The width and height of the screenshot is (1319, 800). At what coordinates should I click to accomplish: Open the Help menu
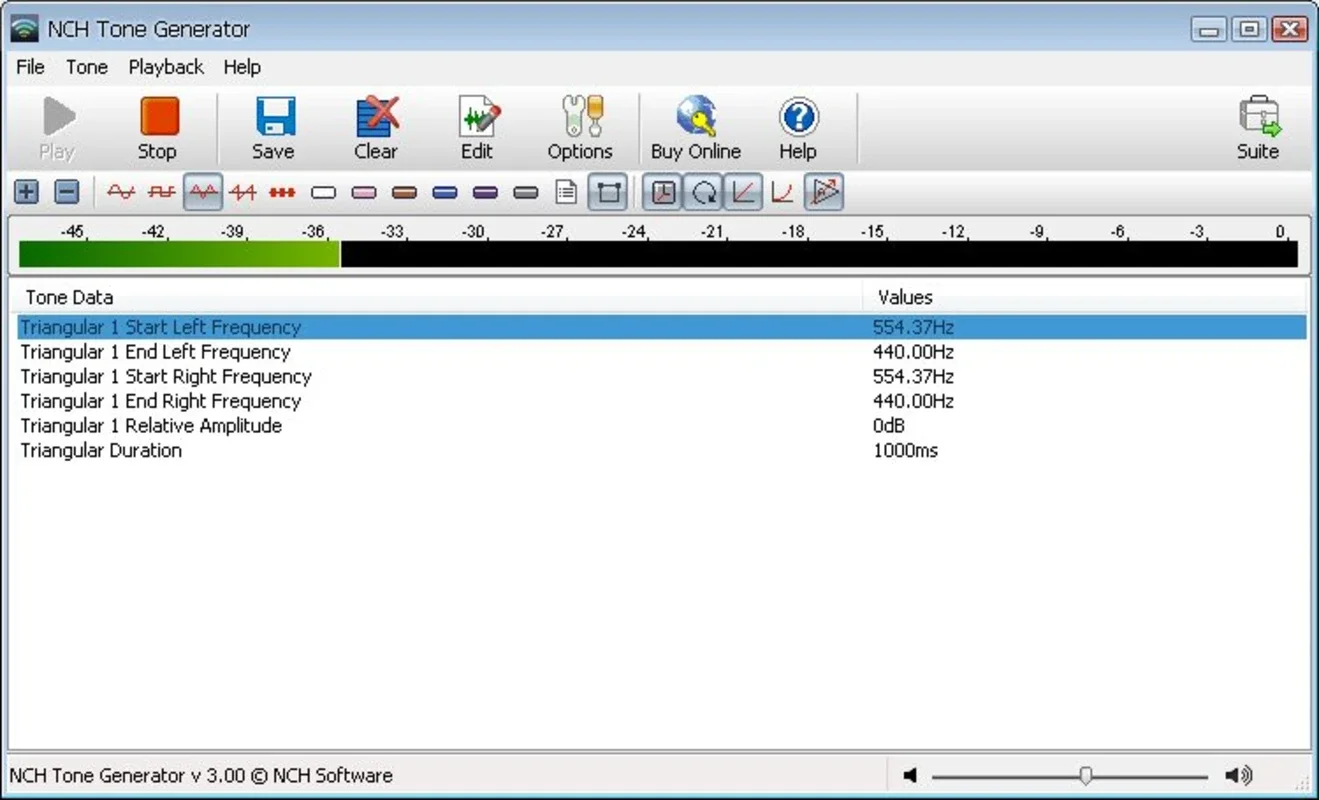click(x=242, y=67)
